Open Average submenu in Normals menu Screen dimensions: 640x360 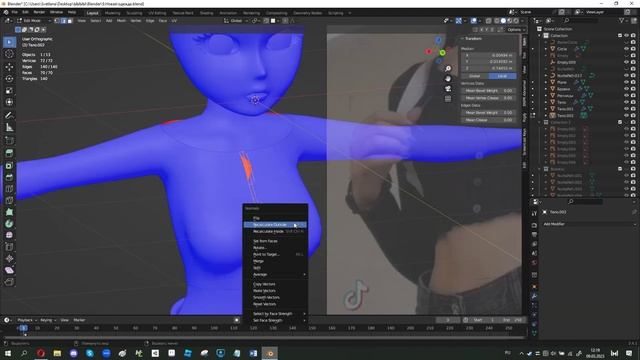pos(275,274)
